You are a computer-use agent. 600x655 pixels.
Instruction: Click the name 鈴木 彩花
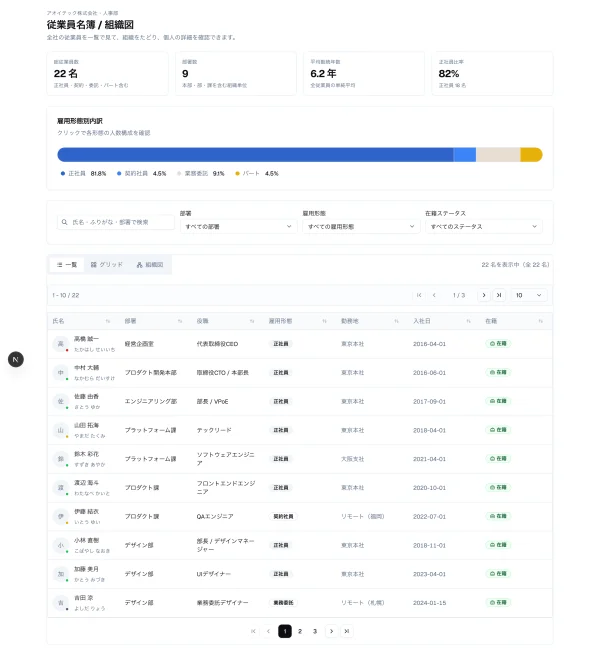(x=86, y=454)
